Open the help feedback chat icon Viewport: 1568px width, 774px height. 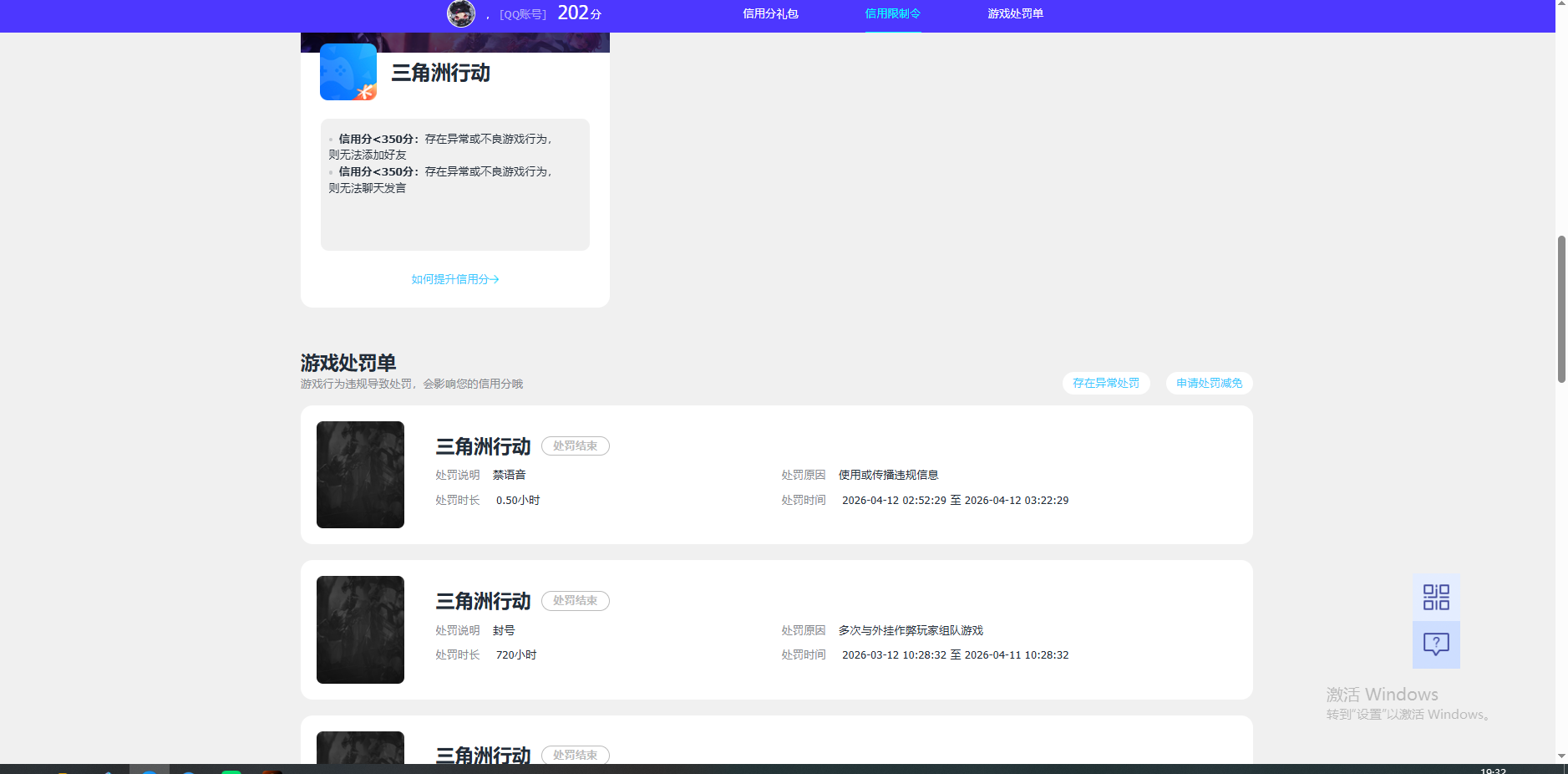point(1436,644)
